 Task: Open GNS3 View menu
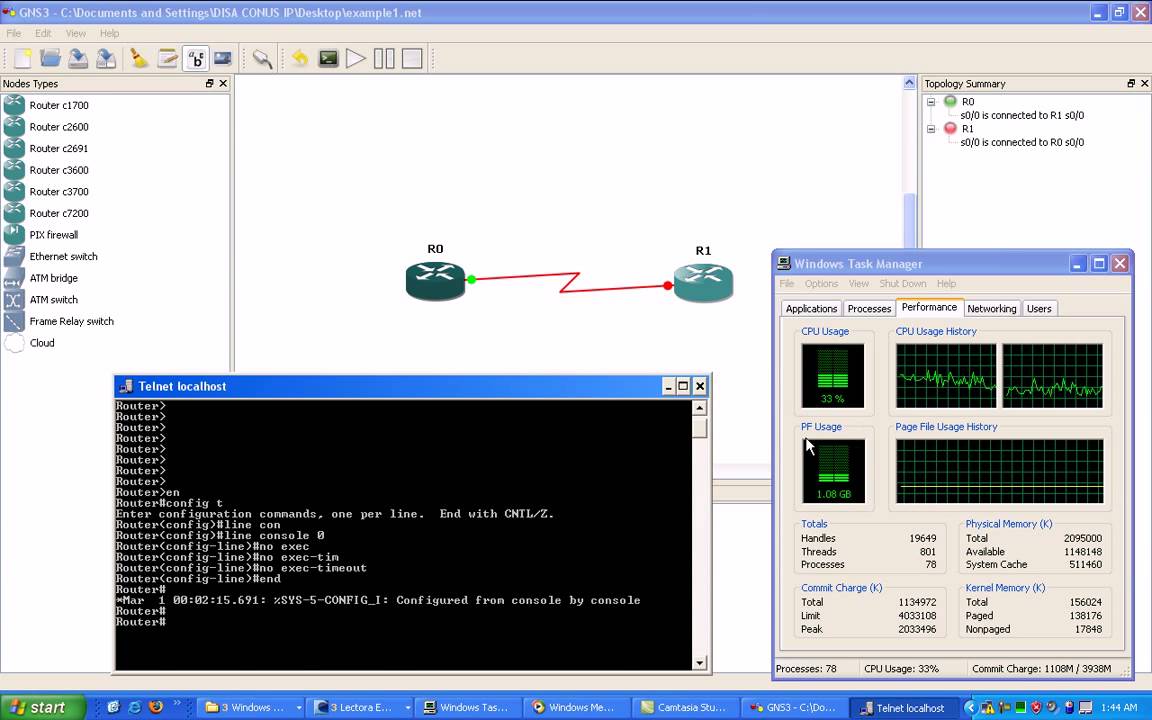click(76, 33)
